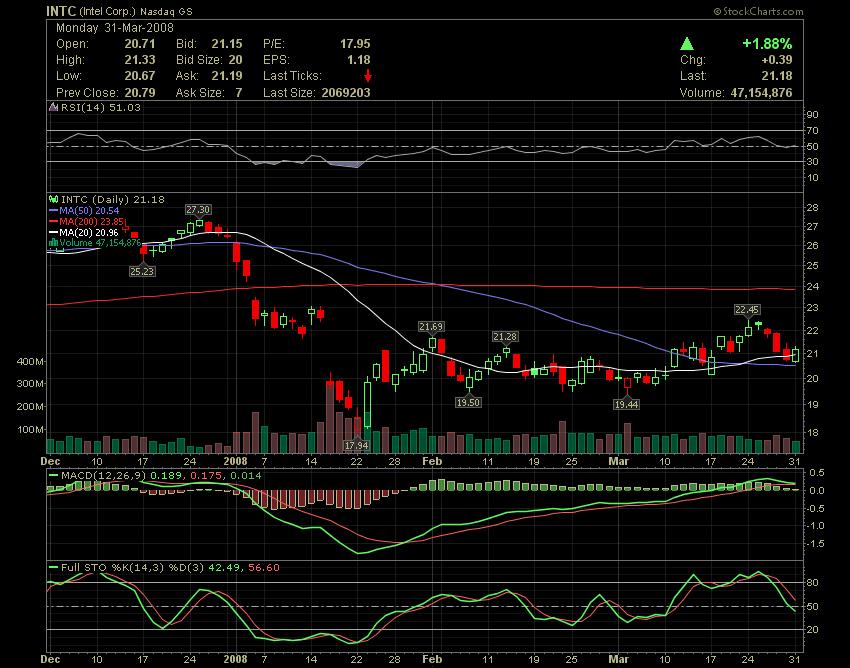
Task: Click the Last Size 2069203 value
Action: pyautogui.click(x=346, y=92)
